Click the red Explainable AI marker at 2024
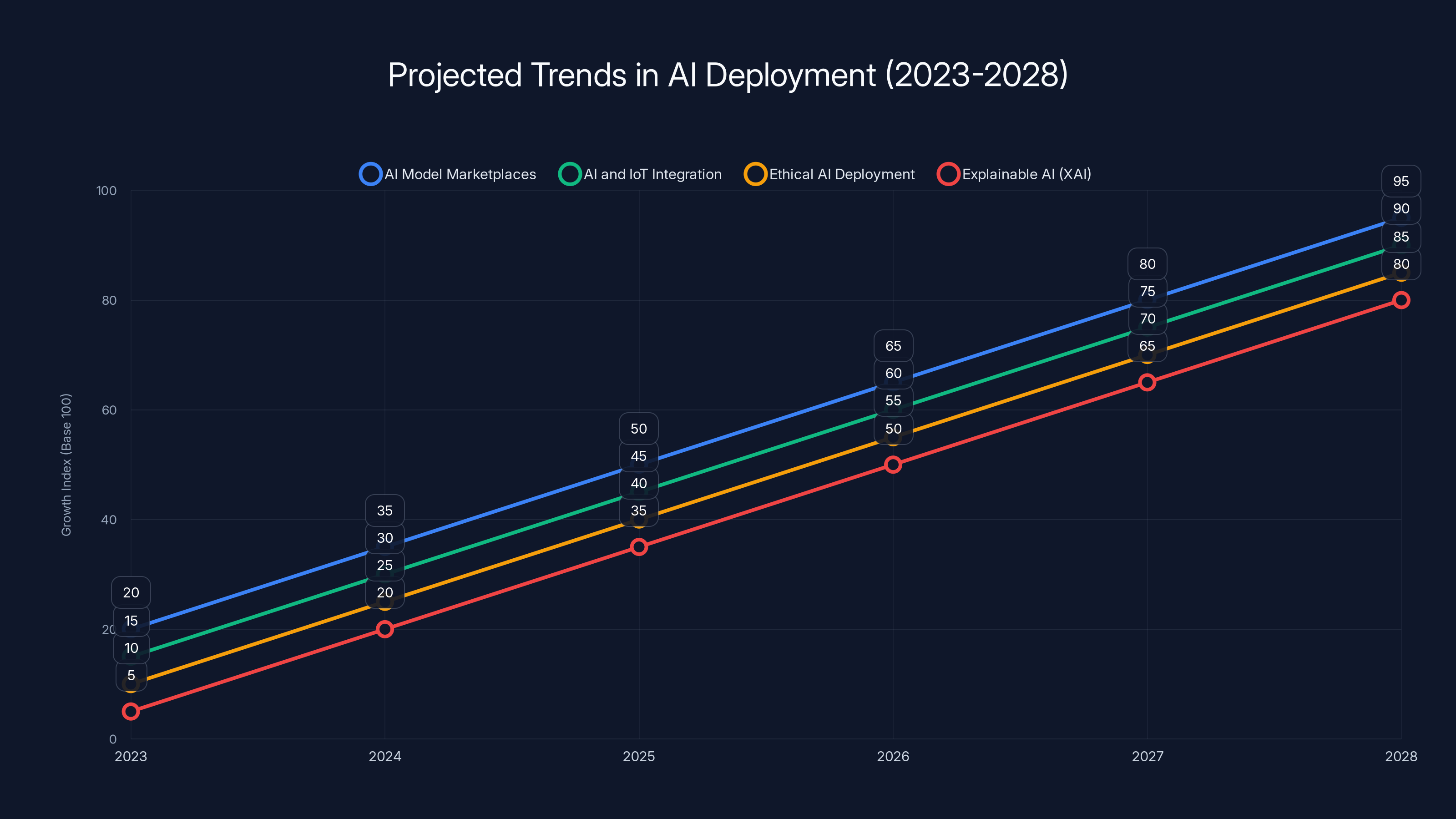This screenshot has width=1456, height=819. coord(385,629)
